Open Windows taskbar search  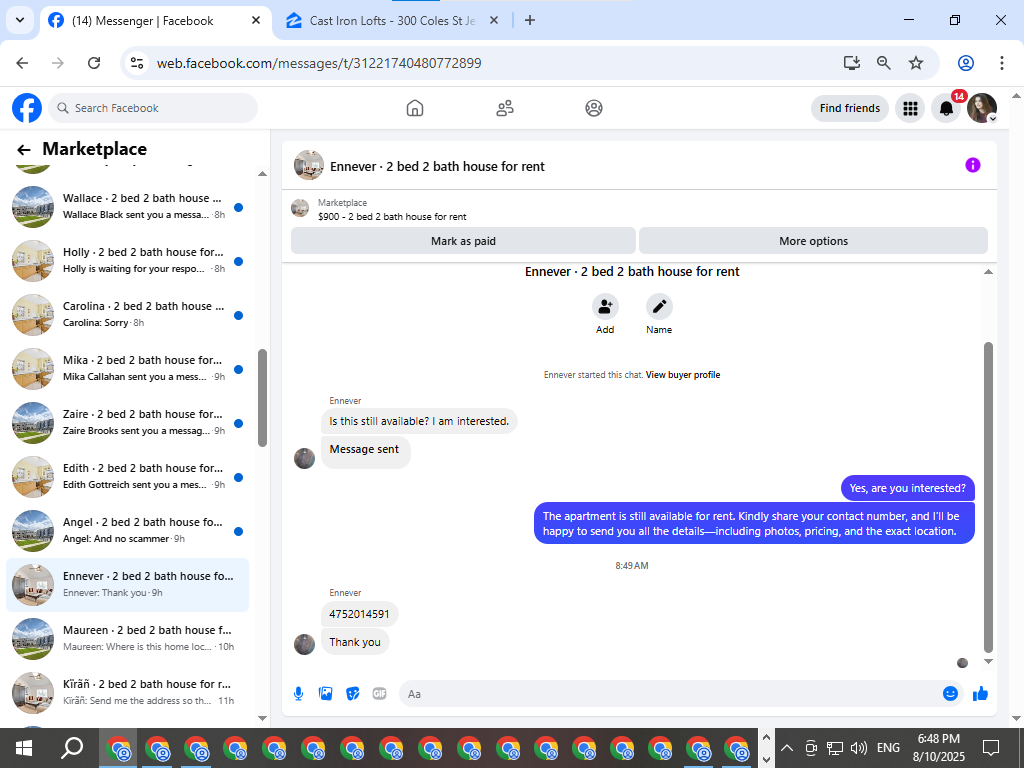pos(72,748)
